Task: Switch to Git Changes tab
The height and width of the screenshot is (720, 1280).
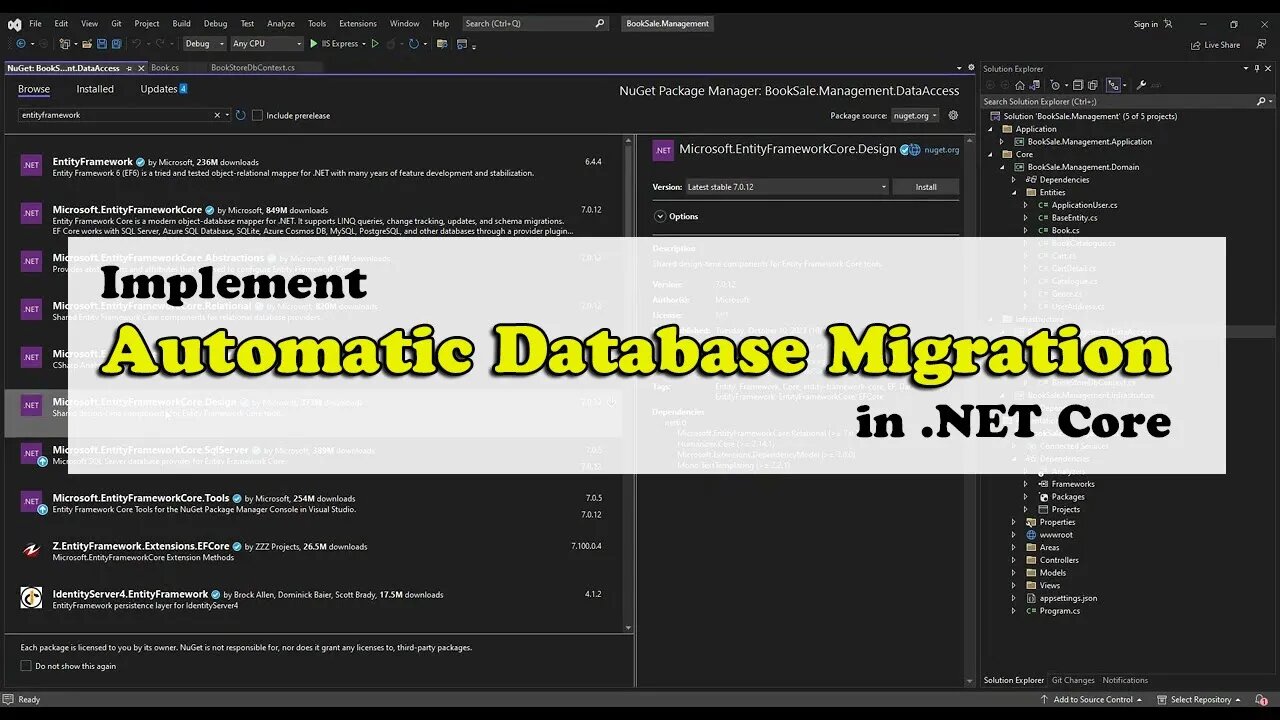Action: coord(1073,680)
